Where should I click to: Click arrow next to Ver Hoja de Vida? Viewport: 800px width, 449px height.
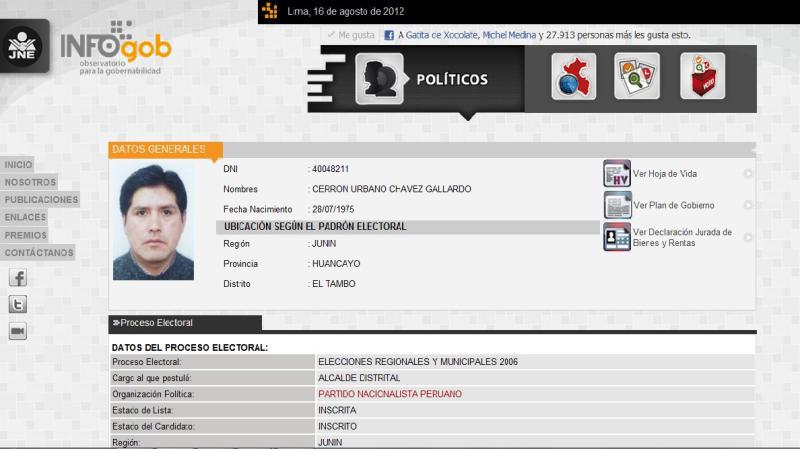coord(748,173)
